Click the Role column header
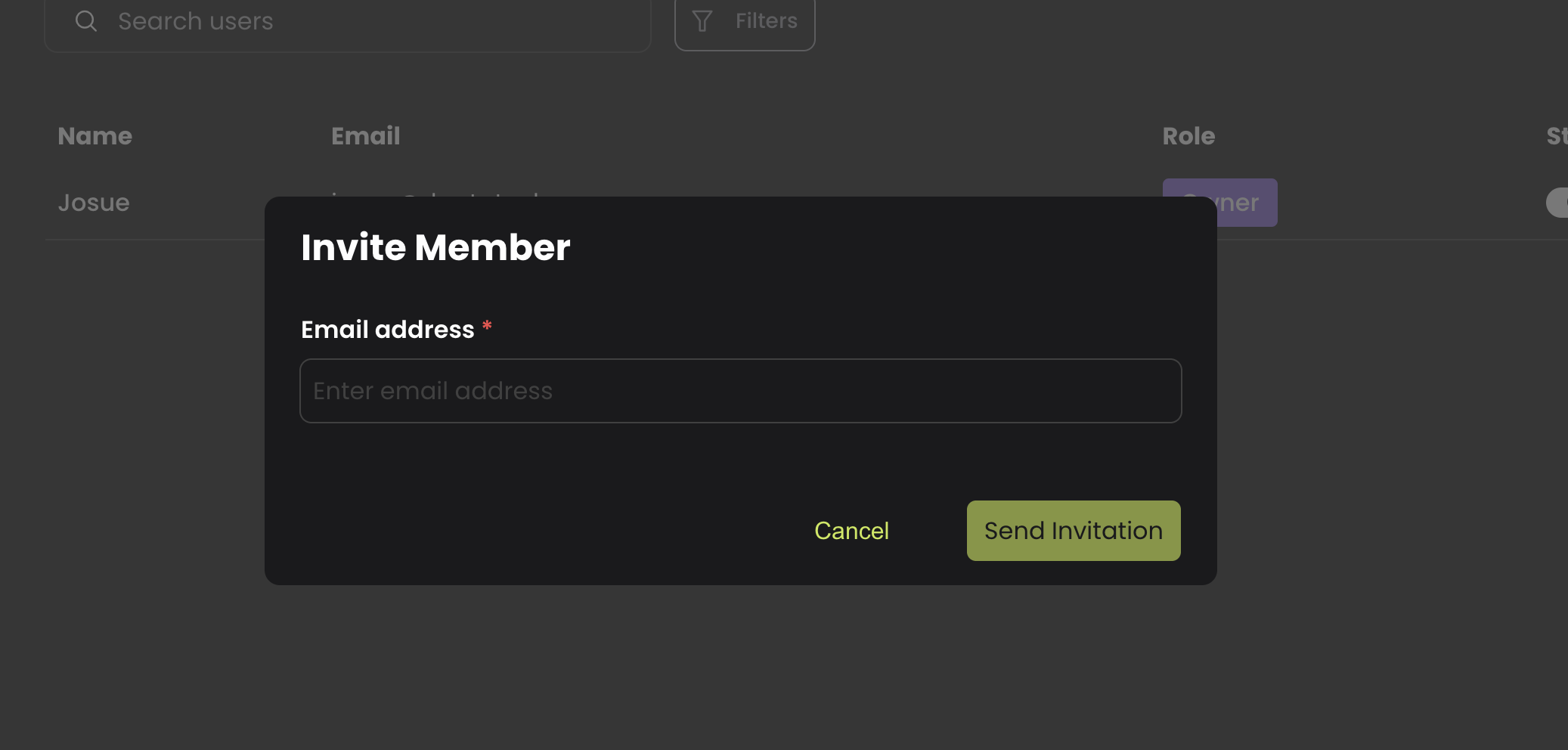 (x=1188, y=136)
